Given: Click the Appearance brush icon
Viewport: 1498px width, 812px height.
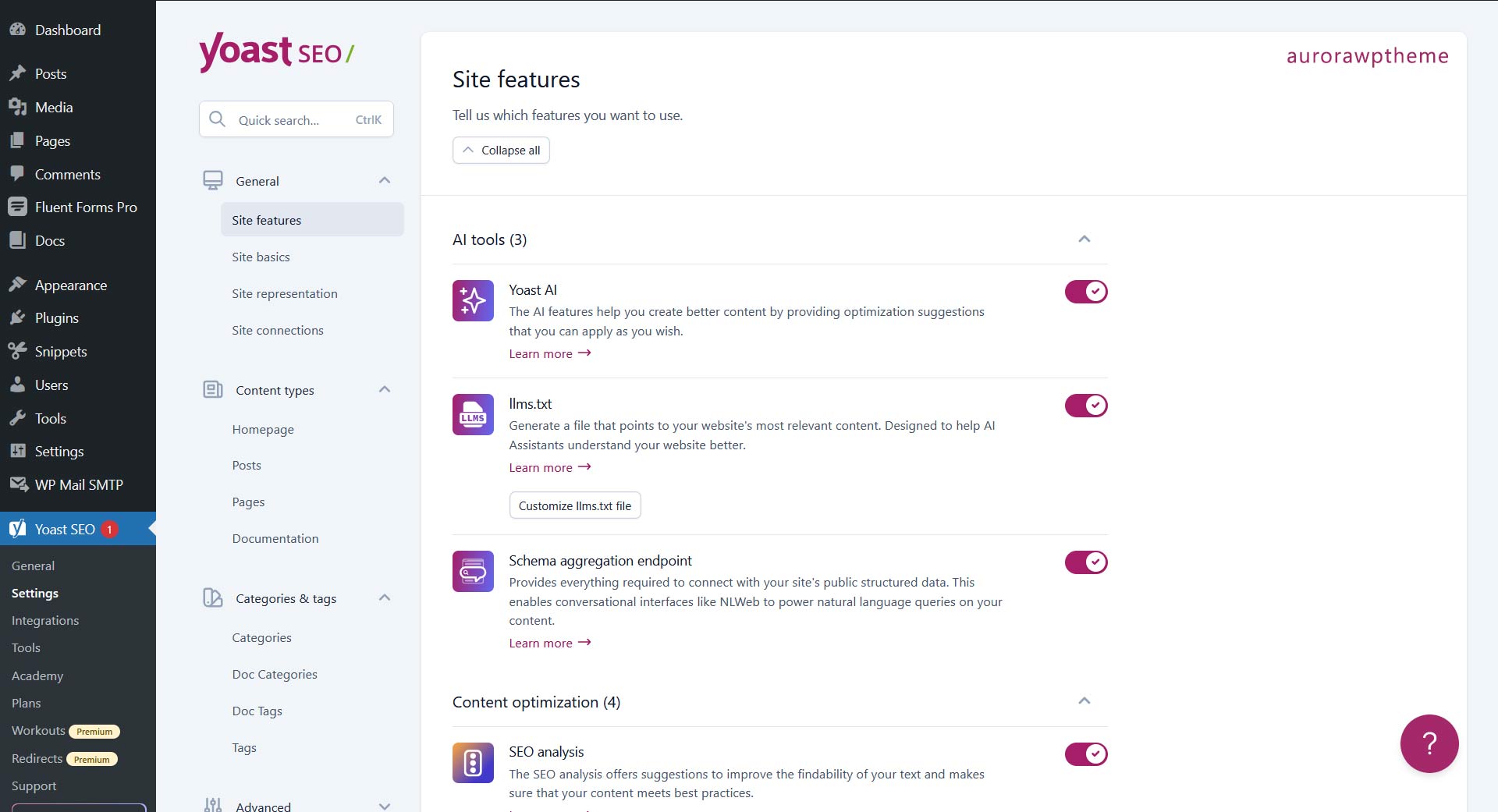Looking at the screenshot, I should pos(17,285).
